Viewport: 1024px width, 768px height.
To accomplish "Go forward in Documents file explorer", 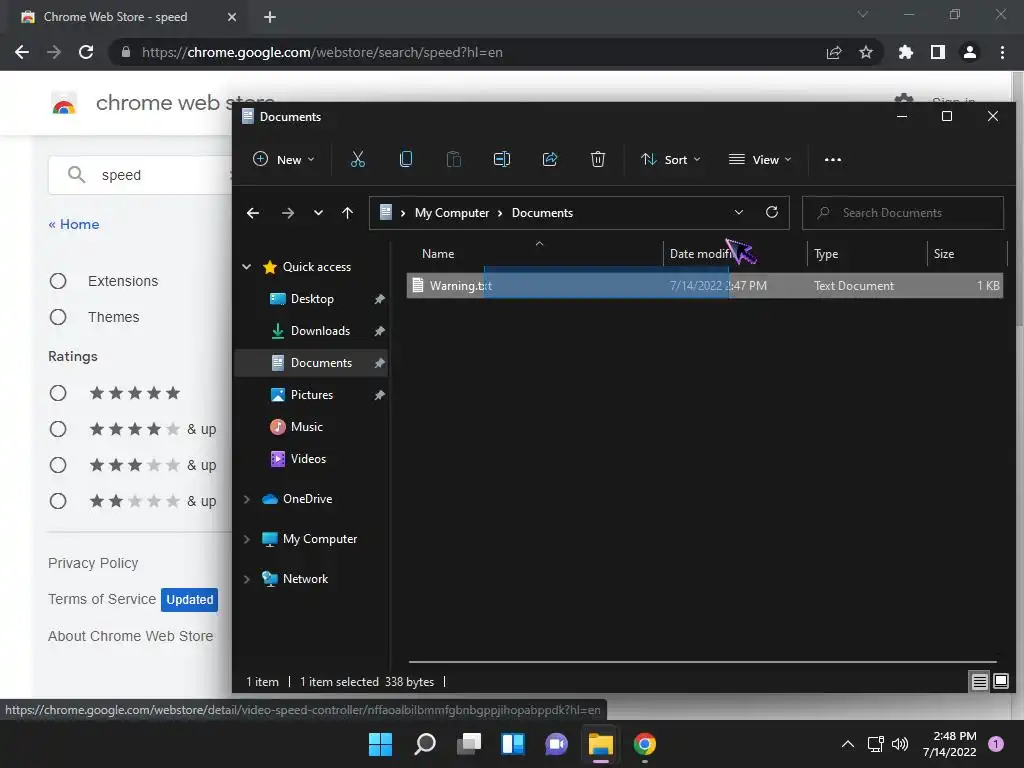I will coord(287,213).
